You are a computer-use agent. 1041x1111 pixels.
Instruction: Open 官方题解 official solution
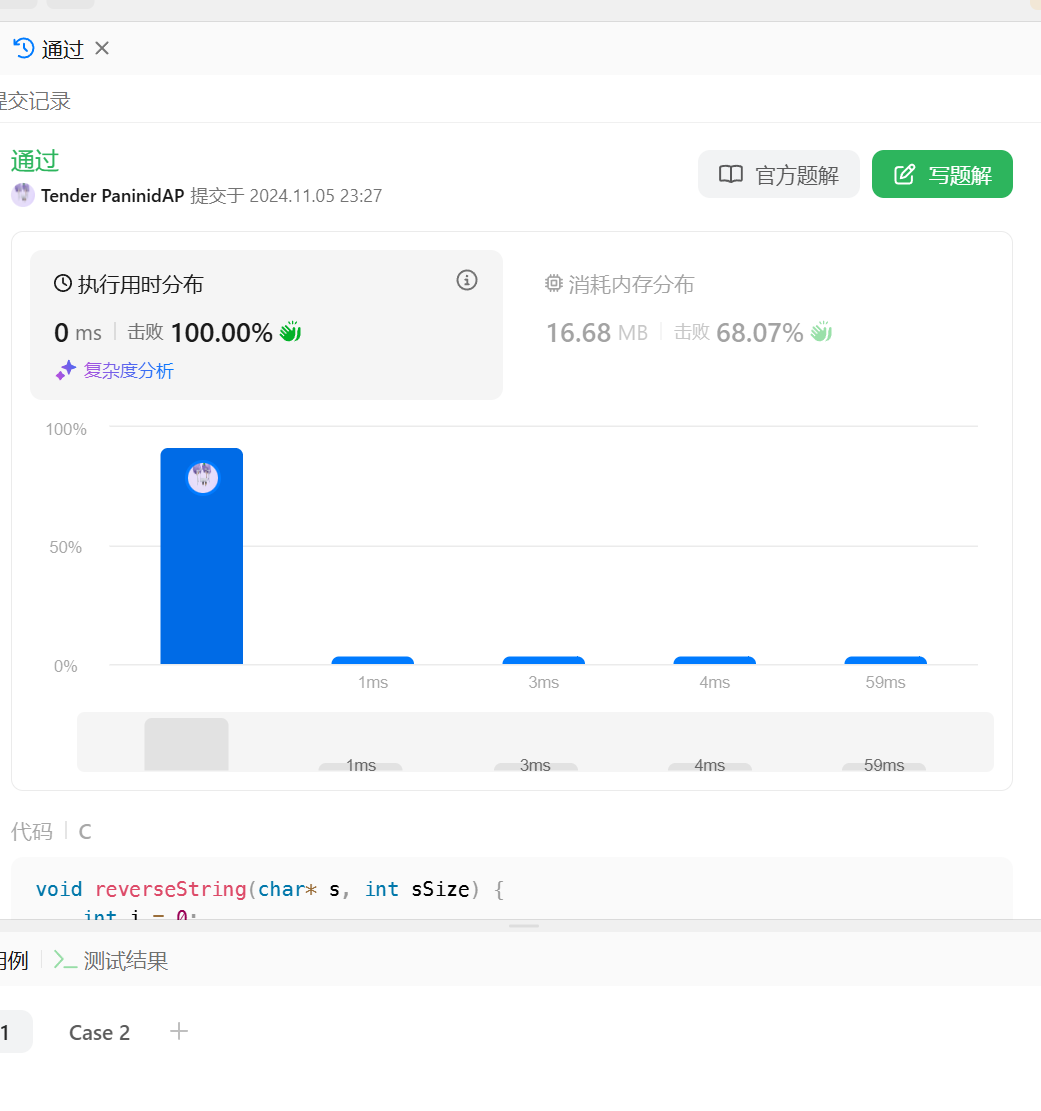point(778,175)
